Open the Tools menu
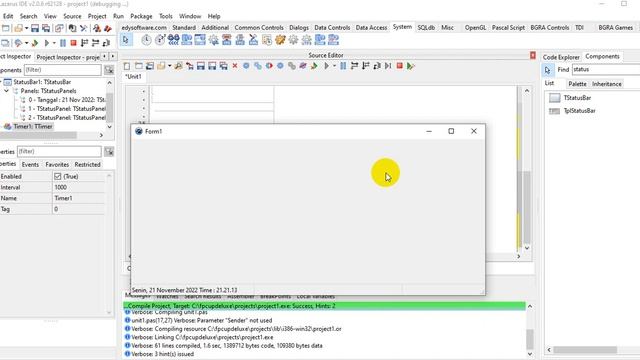This screenshot has height=360, width=640. coord(166,16)
